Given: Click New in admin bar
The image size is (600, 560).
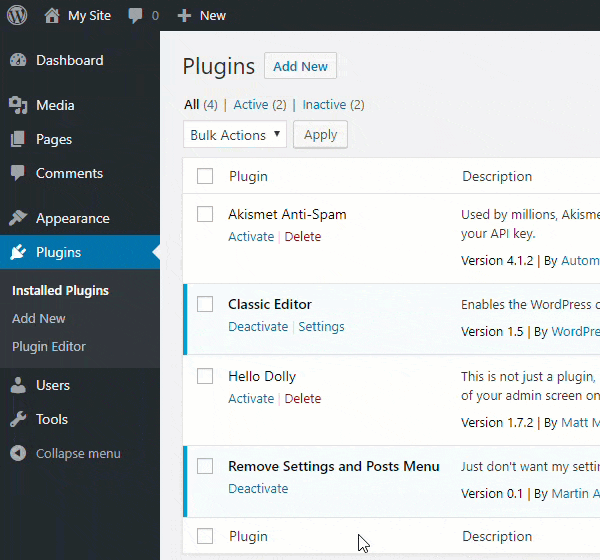Looking at the screenshot, I should point(213,16).
